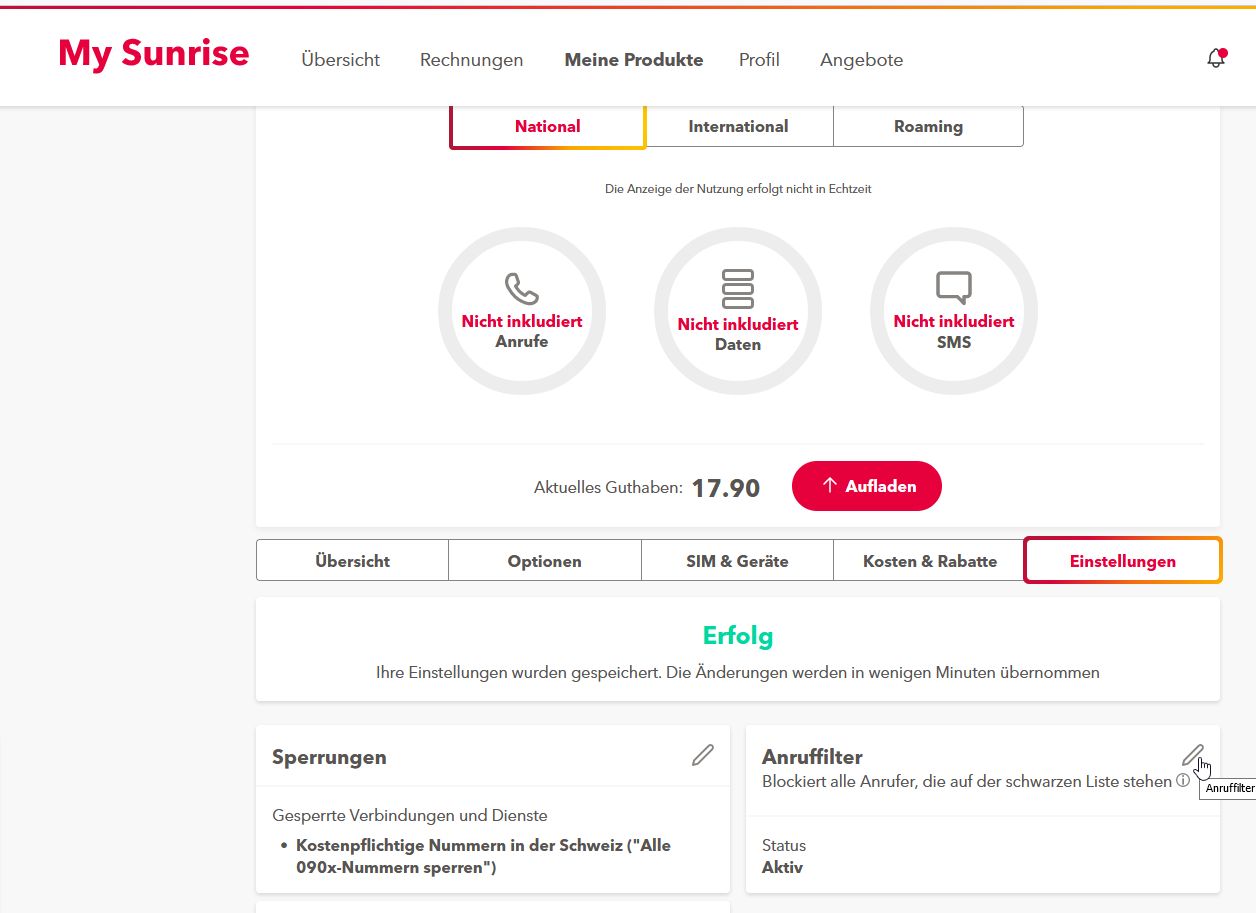1256x913 pixels.
Task: Go to Profil in top navigation
Action: tap(759, 60)
